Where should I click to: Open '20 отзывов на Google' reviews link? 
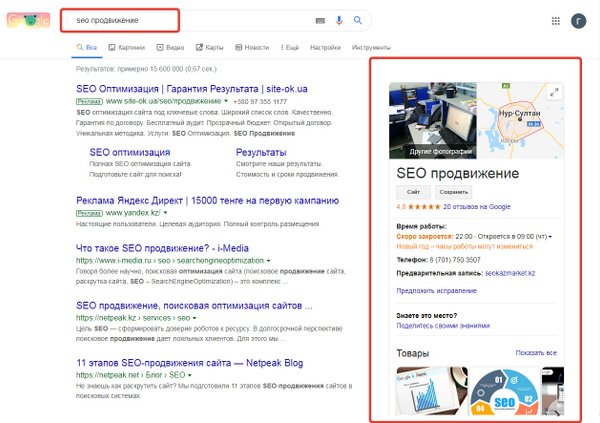pyautogui.click(x=476, y=206)
